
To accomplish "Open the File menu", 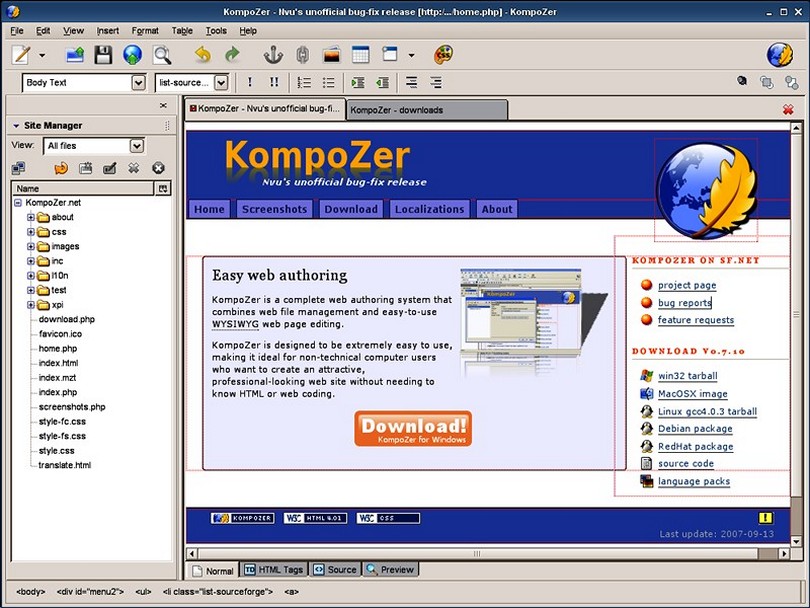I will [x=17, y=31].
